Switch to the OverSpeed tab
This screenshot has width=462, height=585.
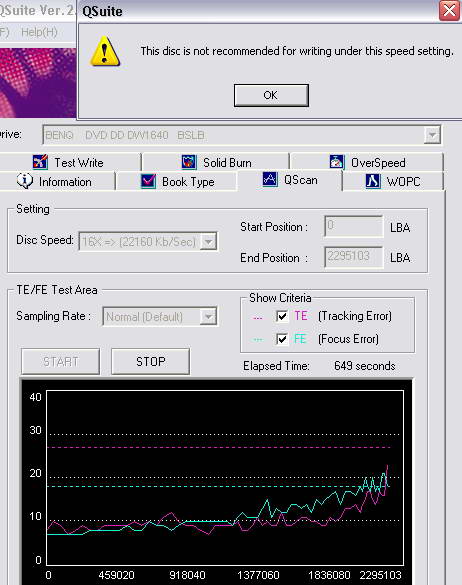coord(367,162)
